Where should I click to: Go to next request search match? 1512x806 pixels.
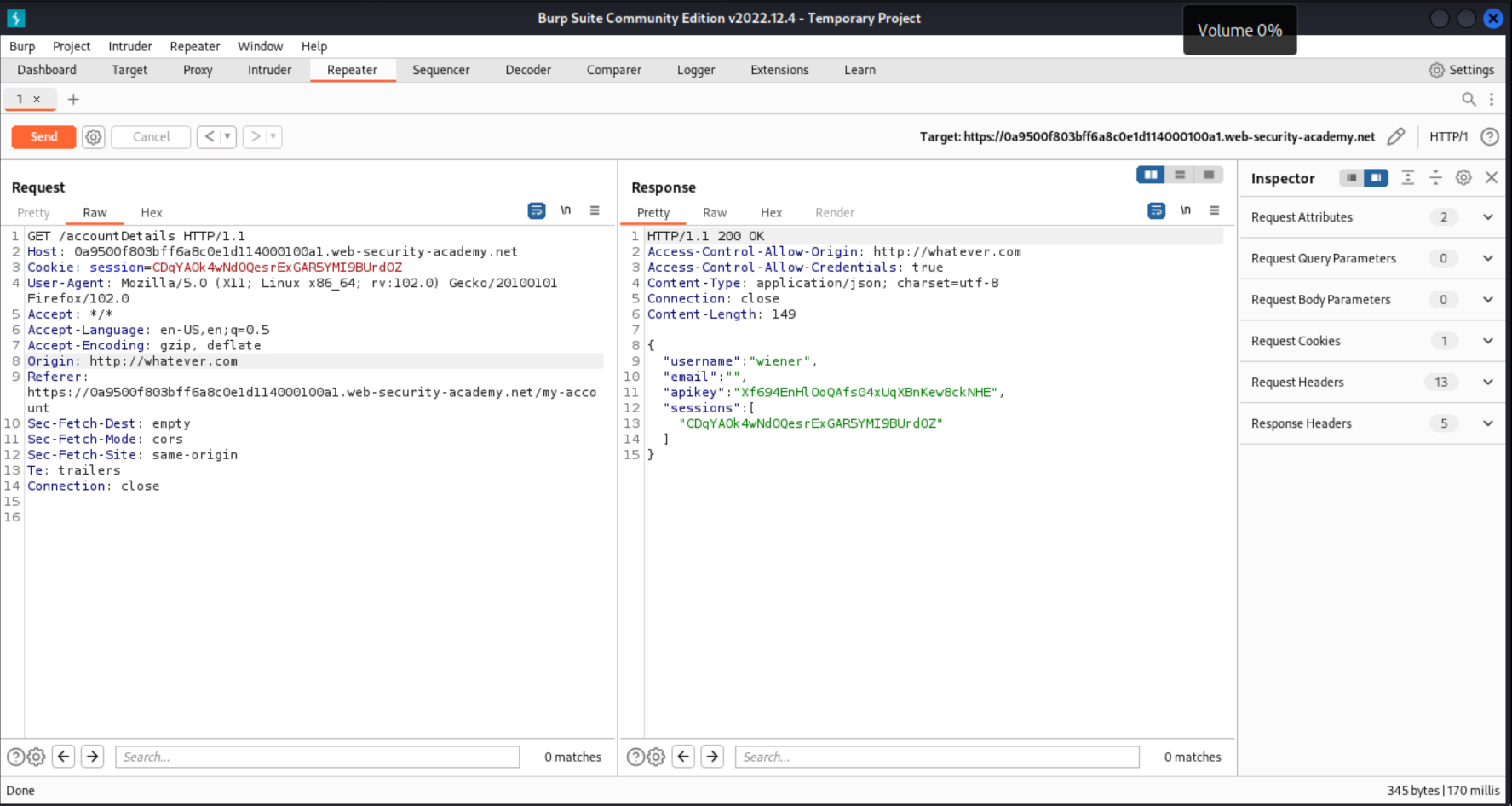(x=93, y=757)
